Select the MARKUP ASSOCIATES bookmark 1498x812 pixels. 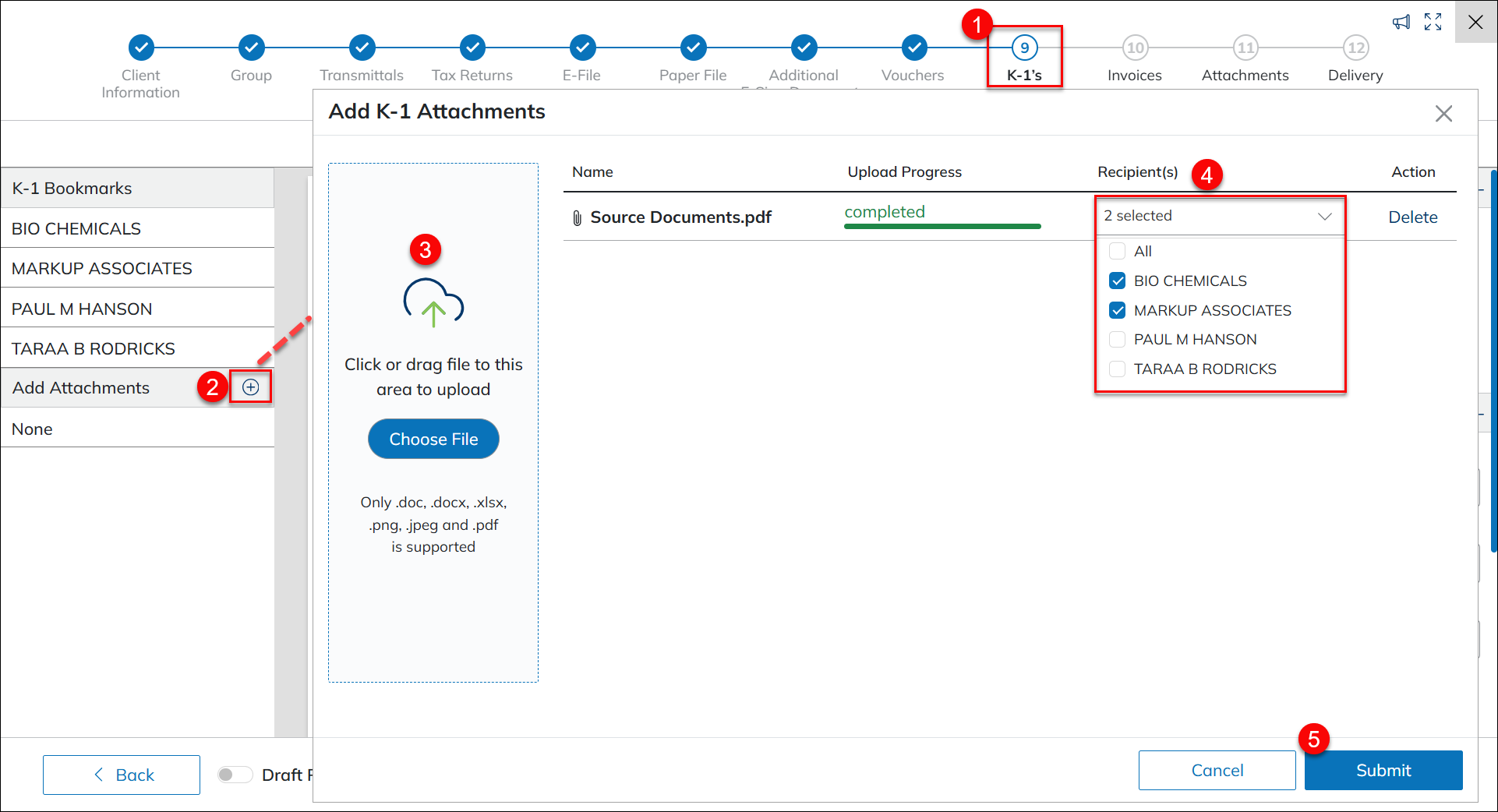pos(101,269)
